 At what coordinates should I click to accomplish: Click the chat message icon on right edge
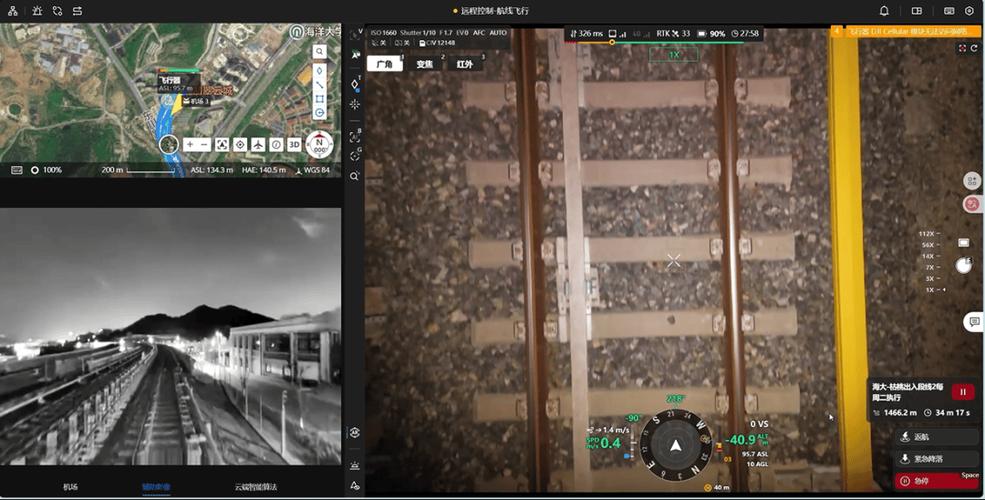(x=974, y=322)
